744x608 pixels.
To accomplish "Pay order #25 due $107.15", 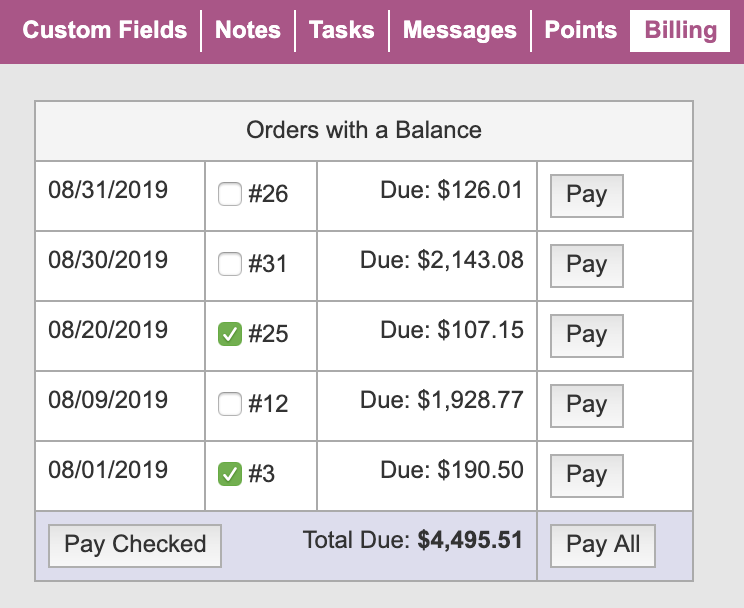I will click(x=586, y=336).
